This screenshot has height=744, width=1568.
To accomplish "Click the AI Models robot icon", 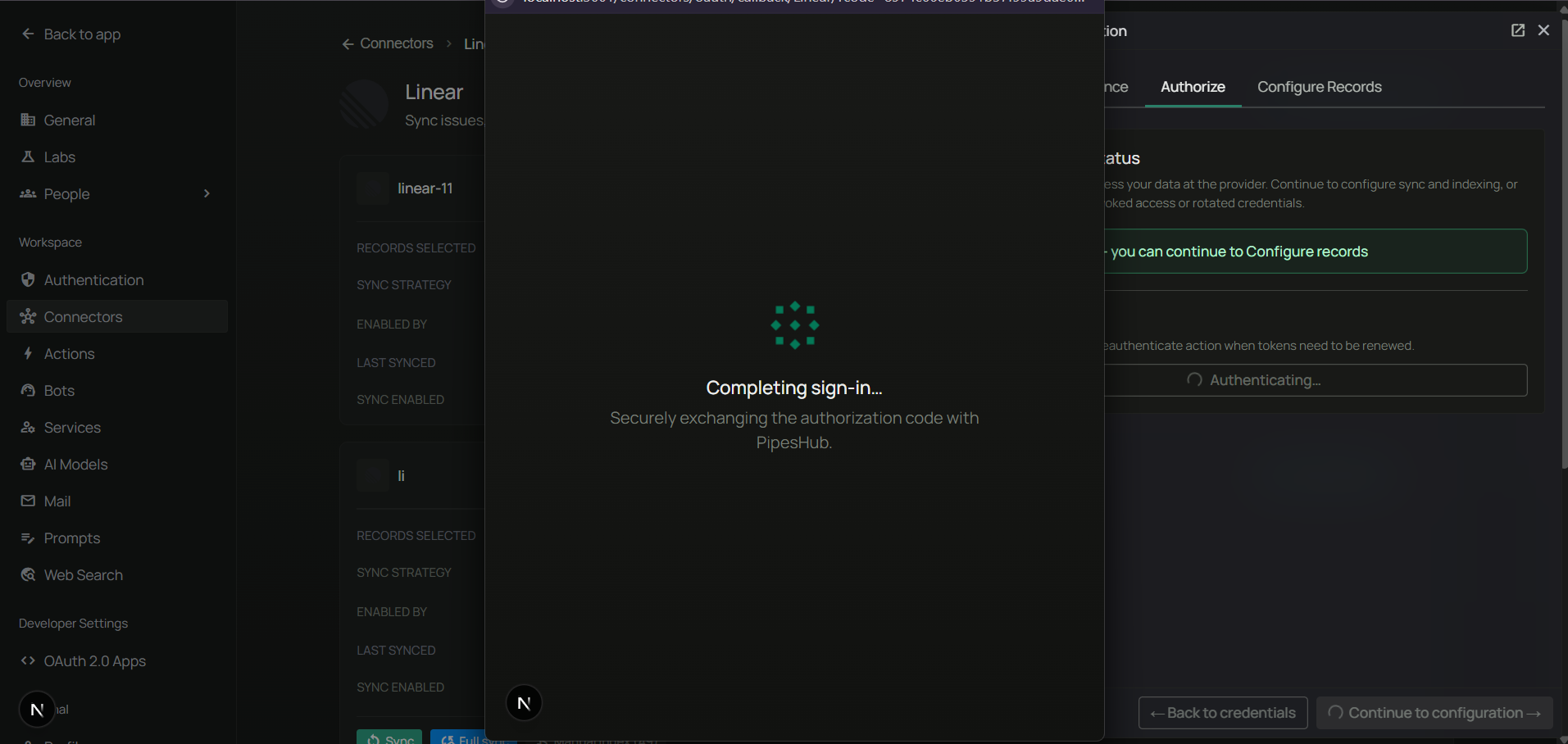I will coord(28,464).
